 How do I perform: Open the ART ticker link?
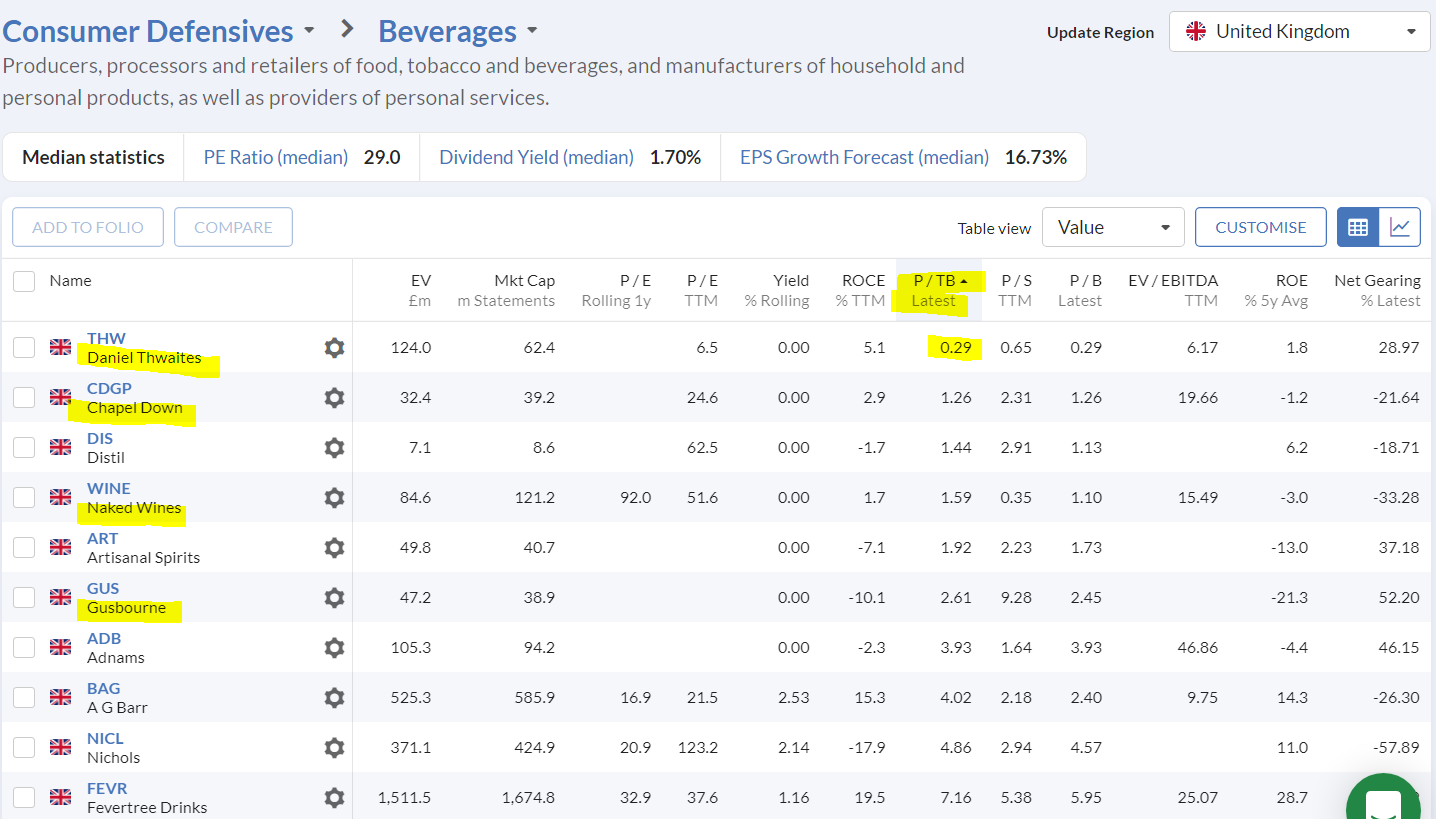102,538
